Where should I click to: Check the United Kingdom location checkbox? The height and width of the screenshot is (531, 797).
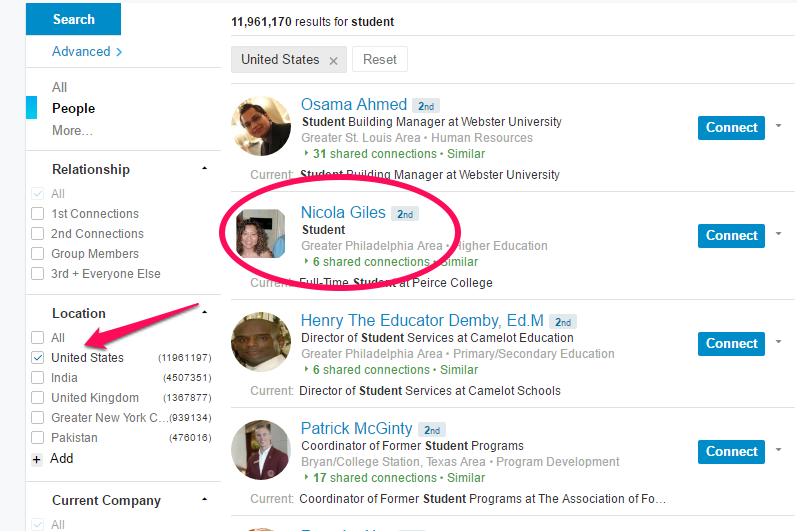(38, 397)
